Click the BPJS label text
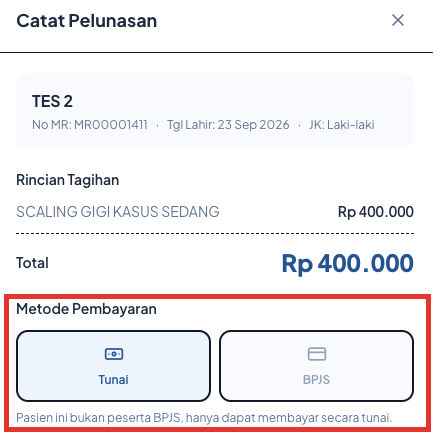Viewport: 433px width, 433px height. (316, 380)
